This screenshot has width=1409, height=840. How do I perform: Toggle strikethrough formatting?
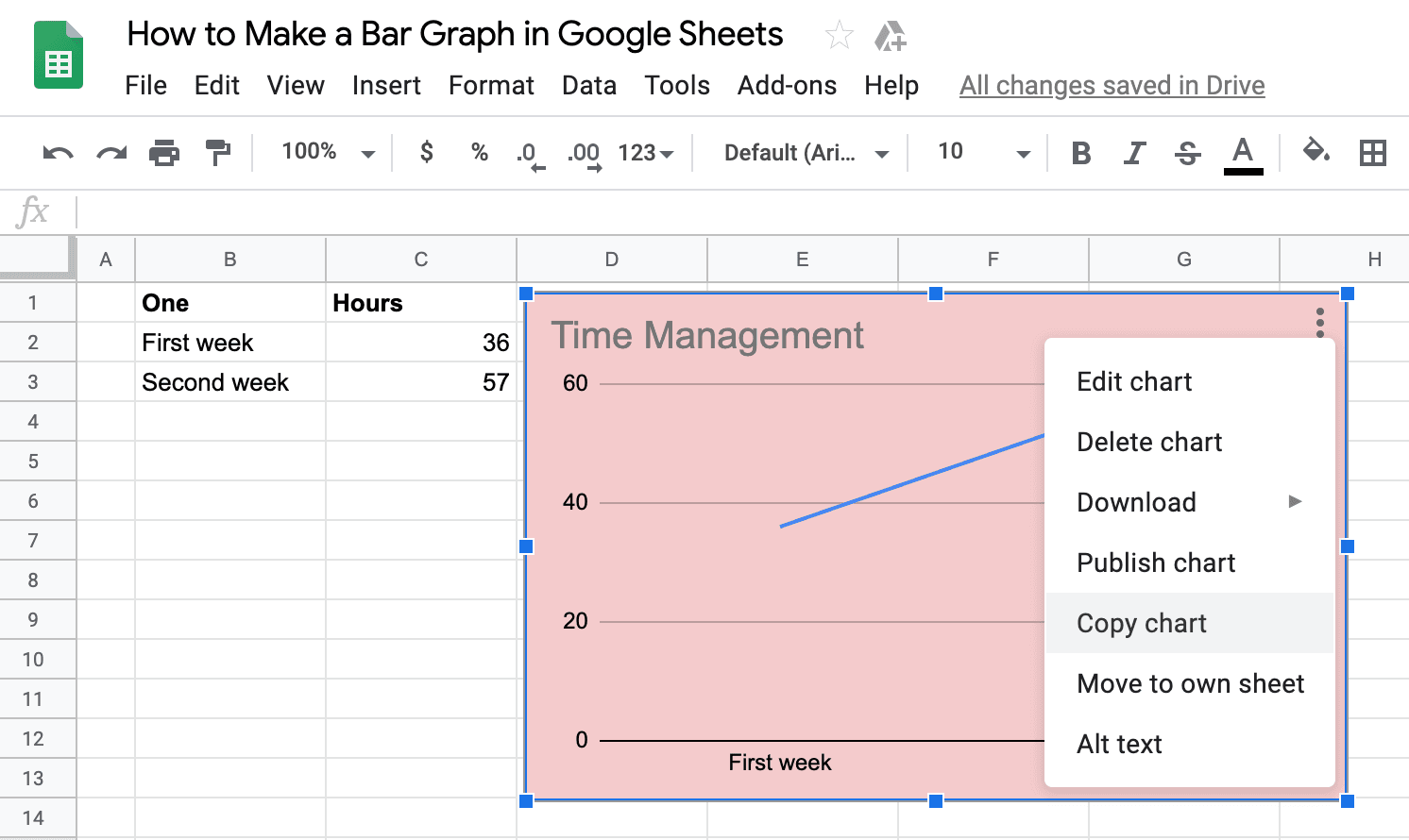coord(1186,152)
